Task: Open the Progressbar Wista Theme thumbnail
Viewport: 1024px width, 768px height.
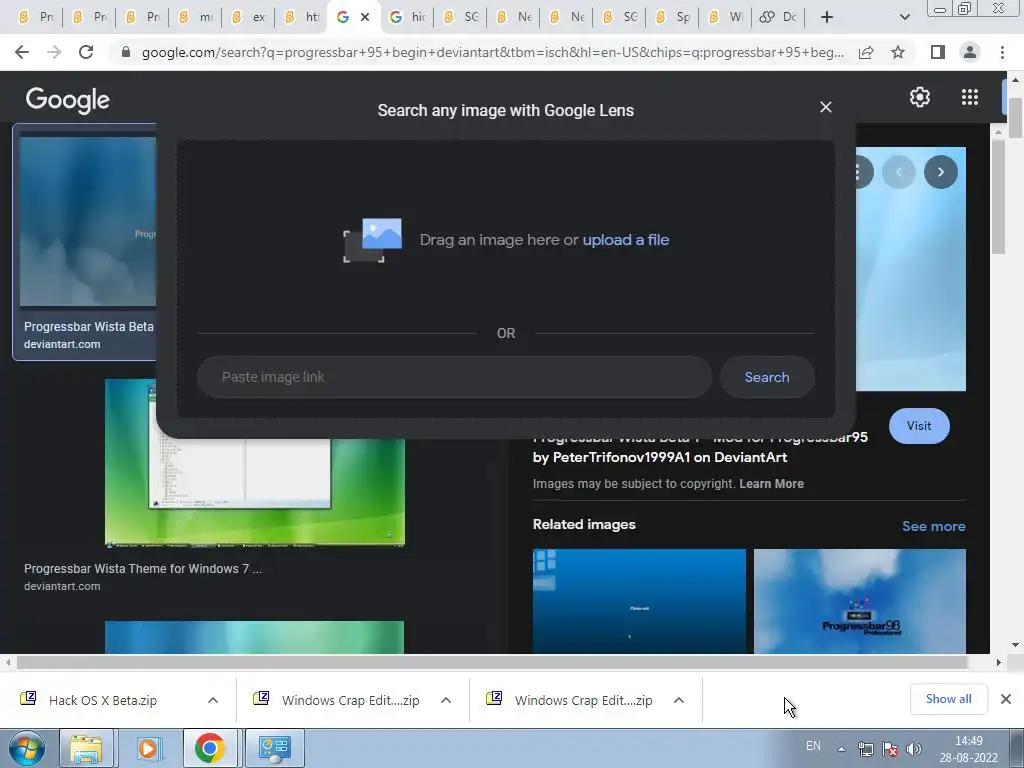Action: (x=255, y=491)
